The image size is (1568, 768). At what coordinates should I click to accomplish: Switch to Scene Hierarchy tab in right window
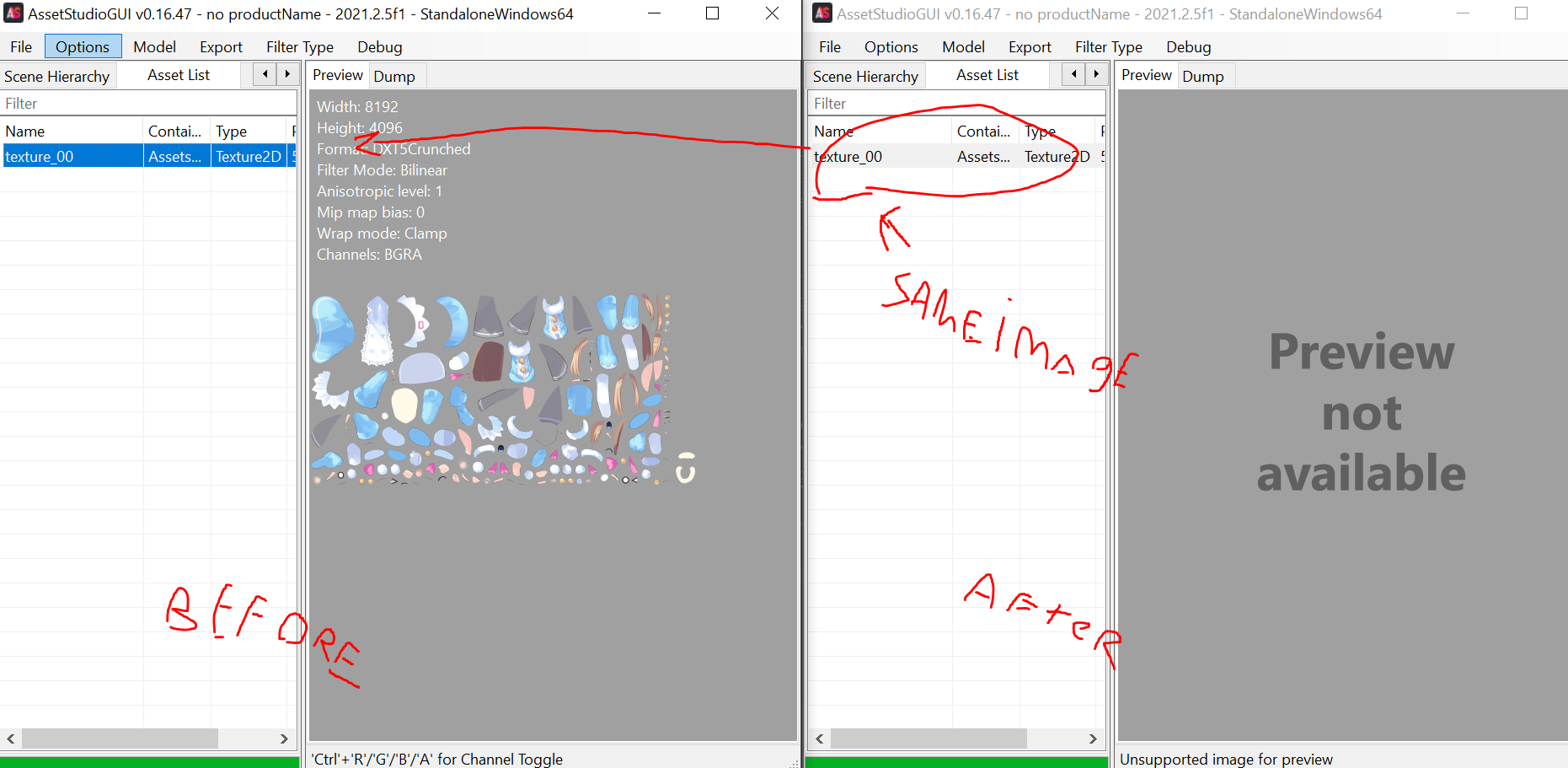(865, 76)
